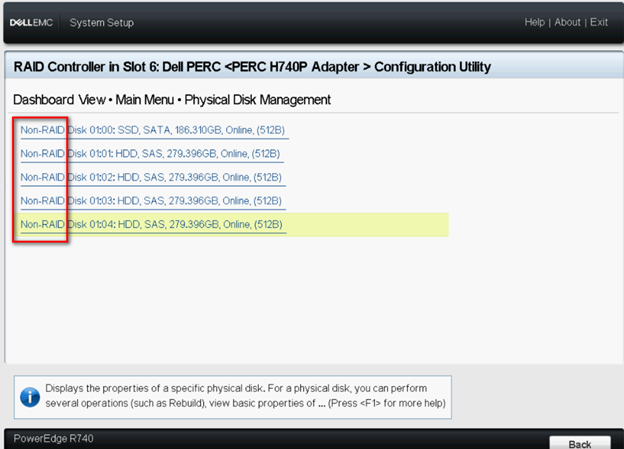This screenshot has width=624, height=449.
Task: Open Non-RAID Disk 01:01 HDD SAS entry
Action: click(x=150, y=154)
